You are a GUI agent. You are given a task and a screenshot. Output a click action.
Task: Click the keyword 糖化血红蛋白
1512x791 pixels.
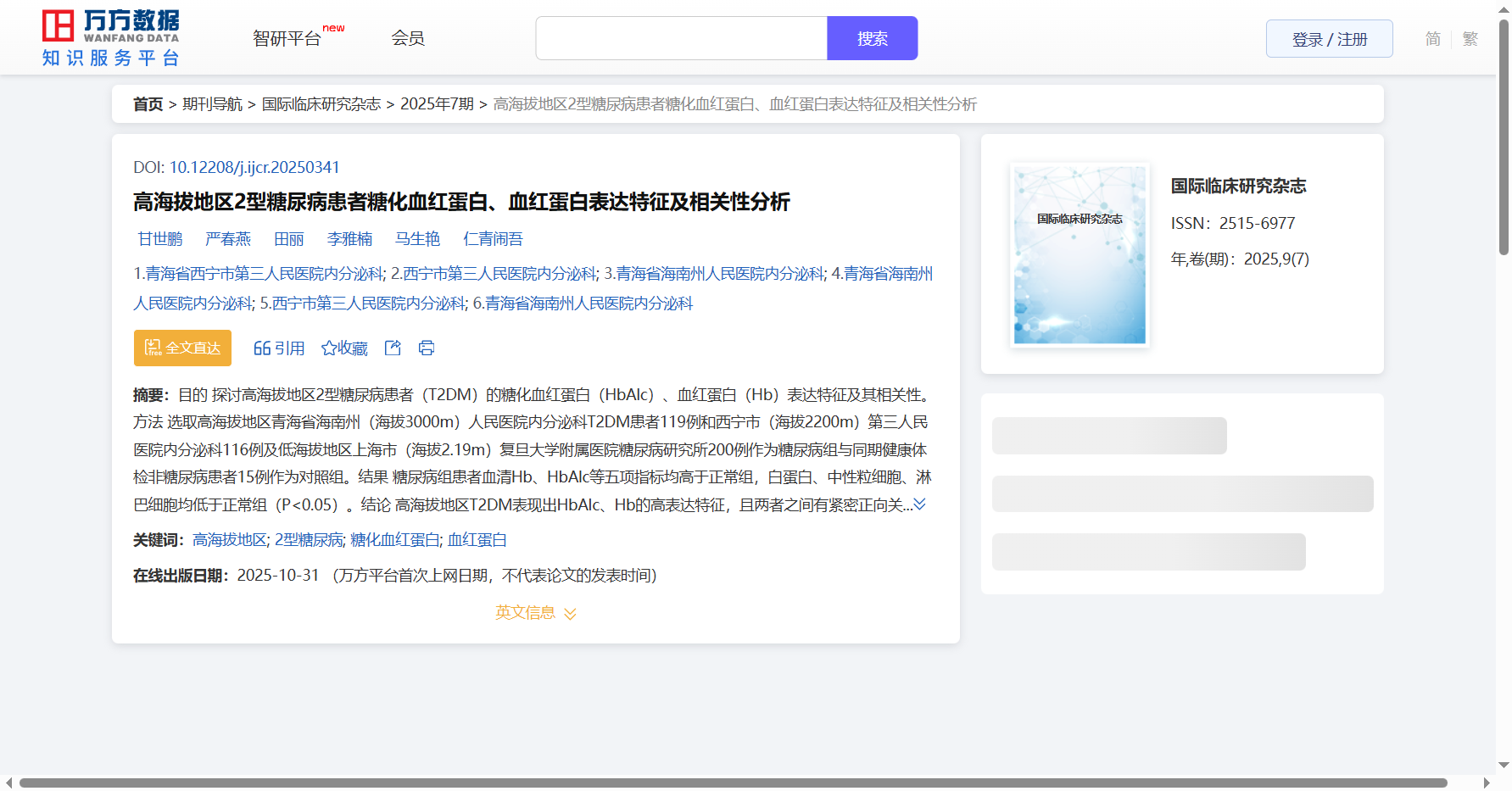tap(395, 540)
